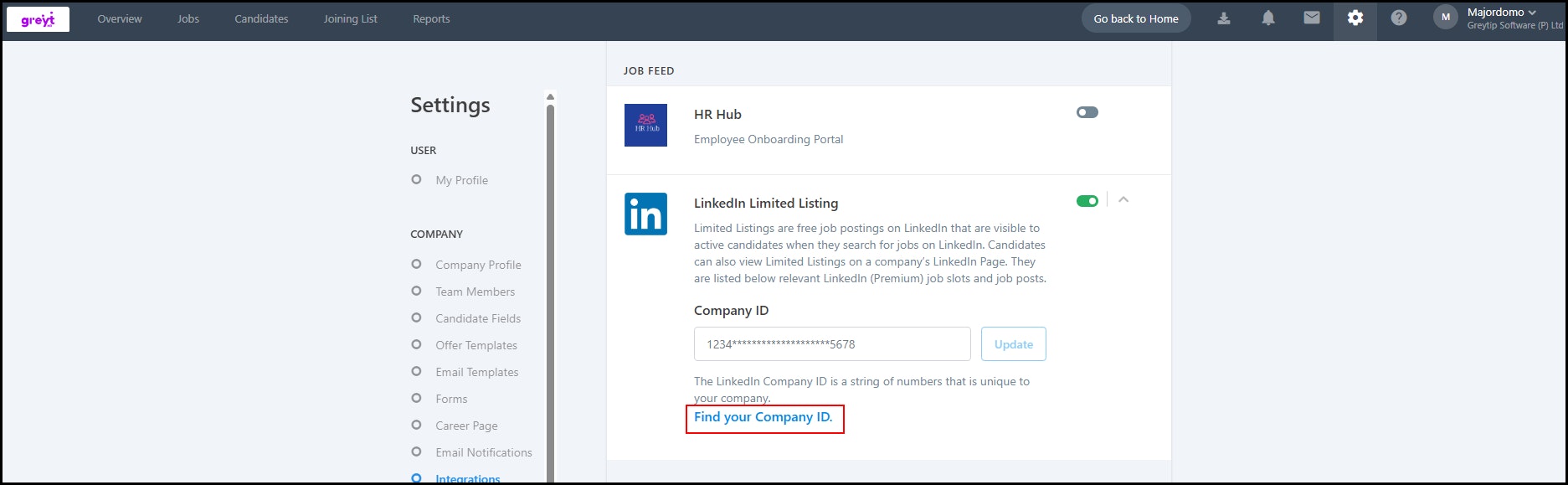Viewport: 1568px width, 485px height.
Task: Collapse the LinkedIn Limited Listing section
Action: 1123,200
